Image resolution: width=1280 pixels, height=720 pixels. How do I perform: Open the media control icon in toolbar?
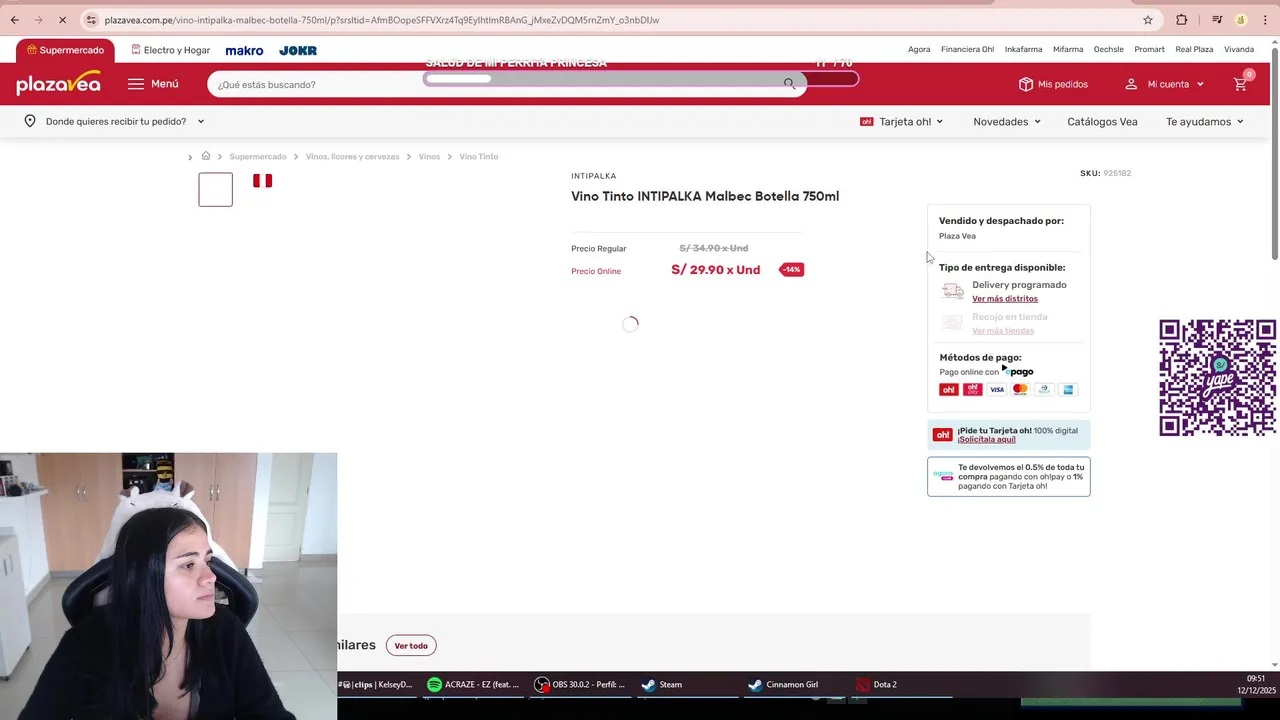(x=1217, y=20)
